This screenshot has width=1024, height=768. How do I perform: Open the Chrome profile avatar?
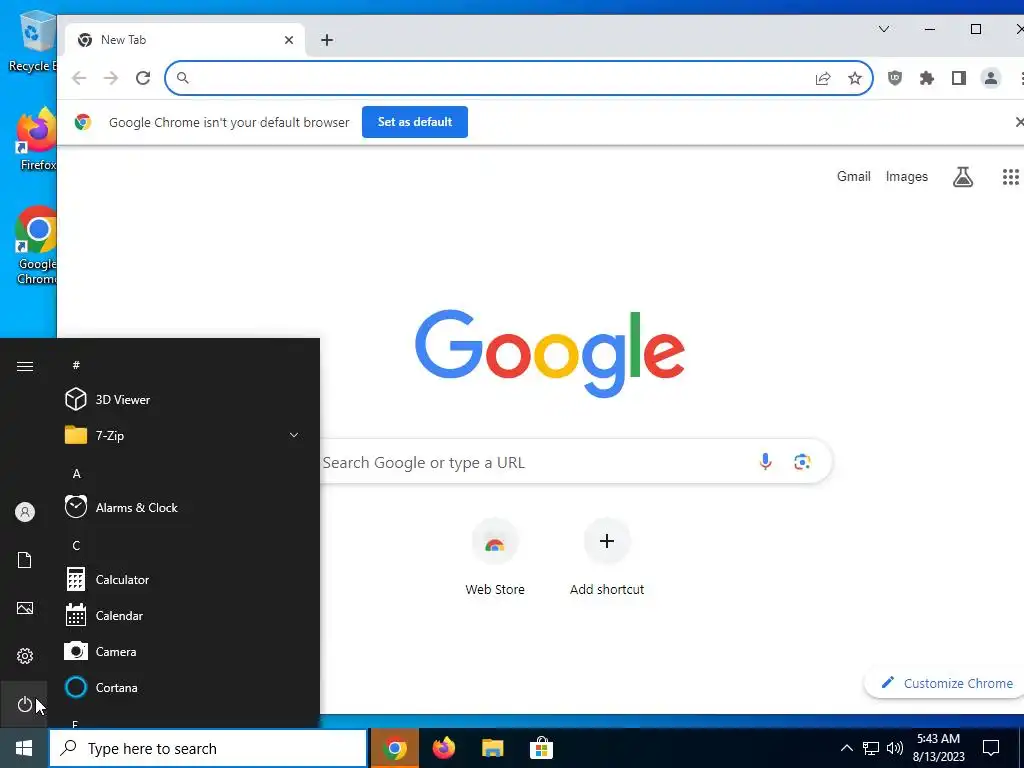(991, 78)
